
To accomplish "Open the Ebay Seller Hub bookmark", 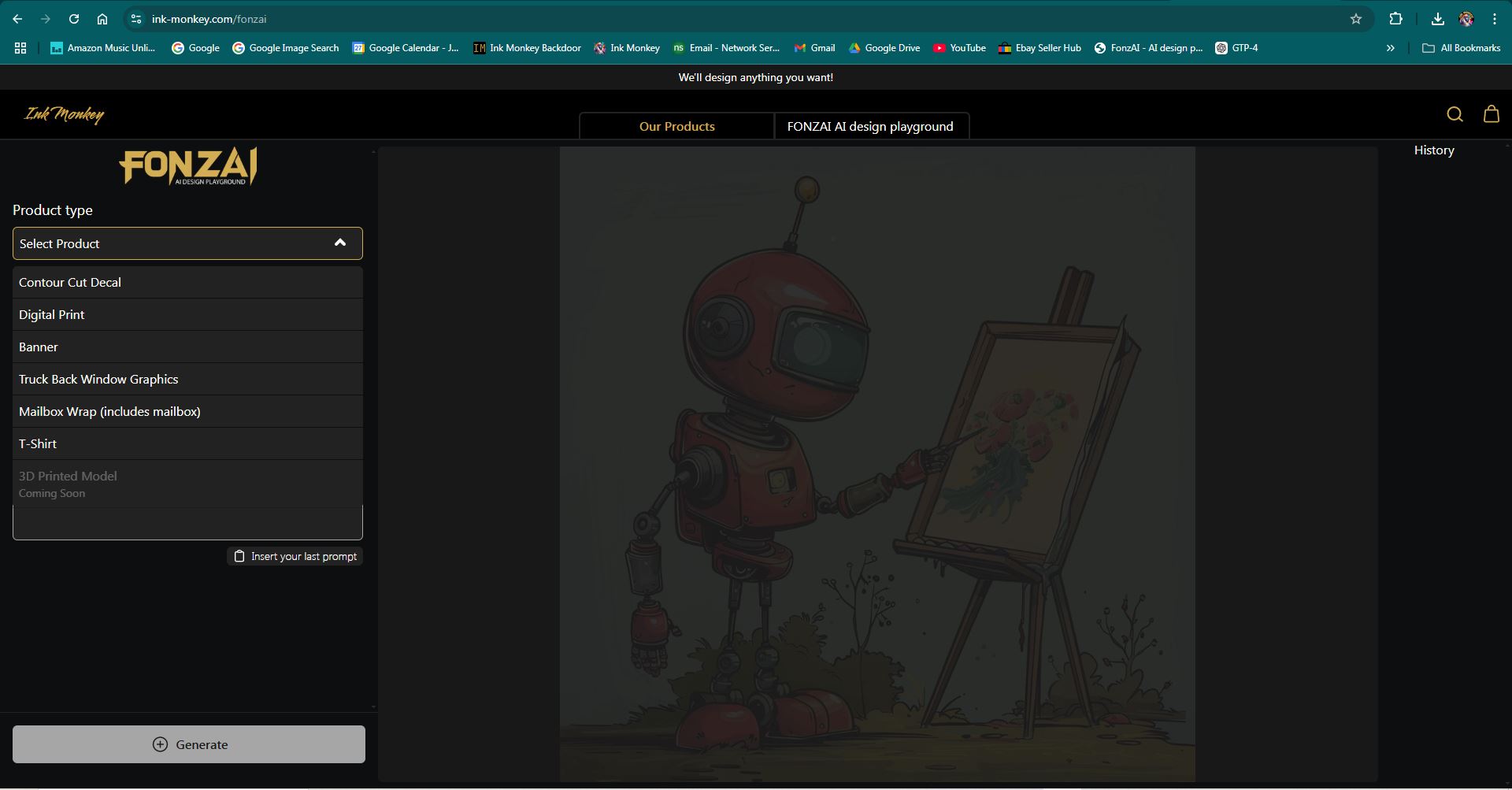I will pyautogui.click(x=1039, y=48).
